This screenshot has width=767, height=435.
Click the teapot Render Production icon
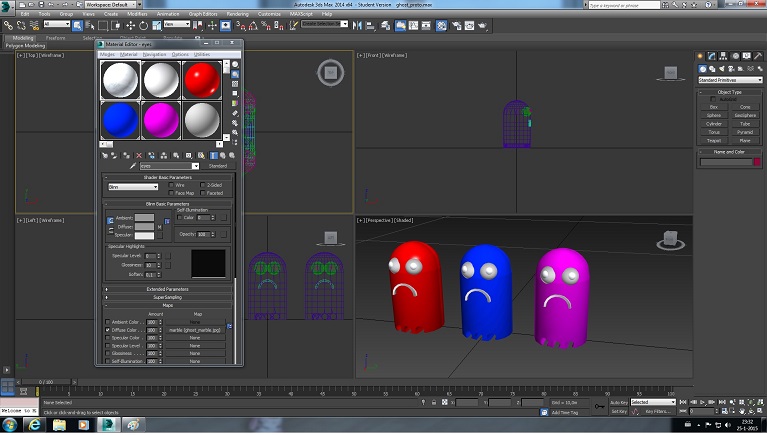[482, 25]
